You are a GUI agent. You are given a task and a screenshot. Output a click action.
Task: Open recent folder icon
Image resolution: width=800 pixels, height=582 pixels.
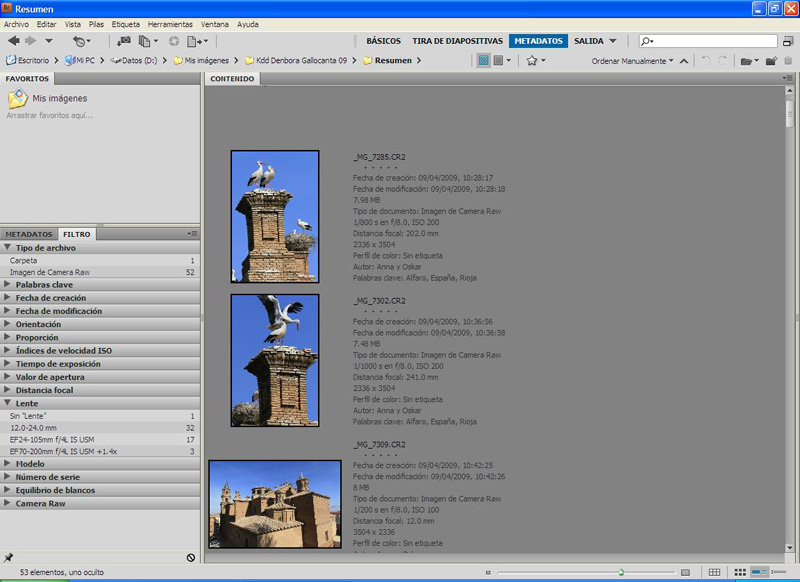pyautogui.click(x=746, y=61)
